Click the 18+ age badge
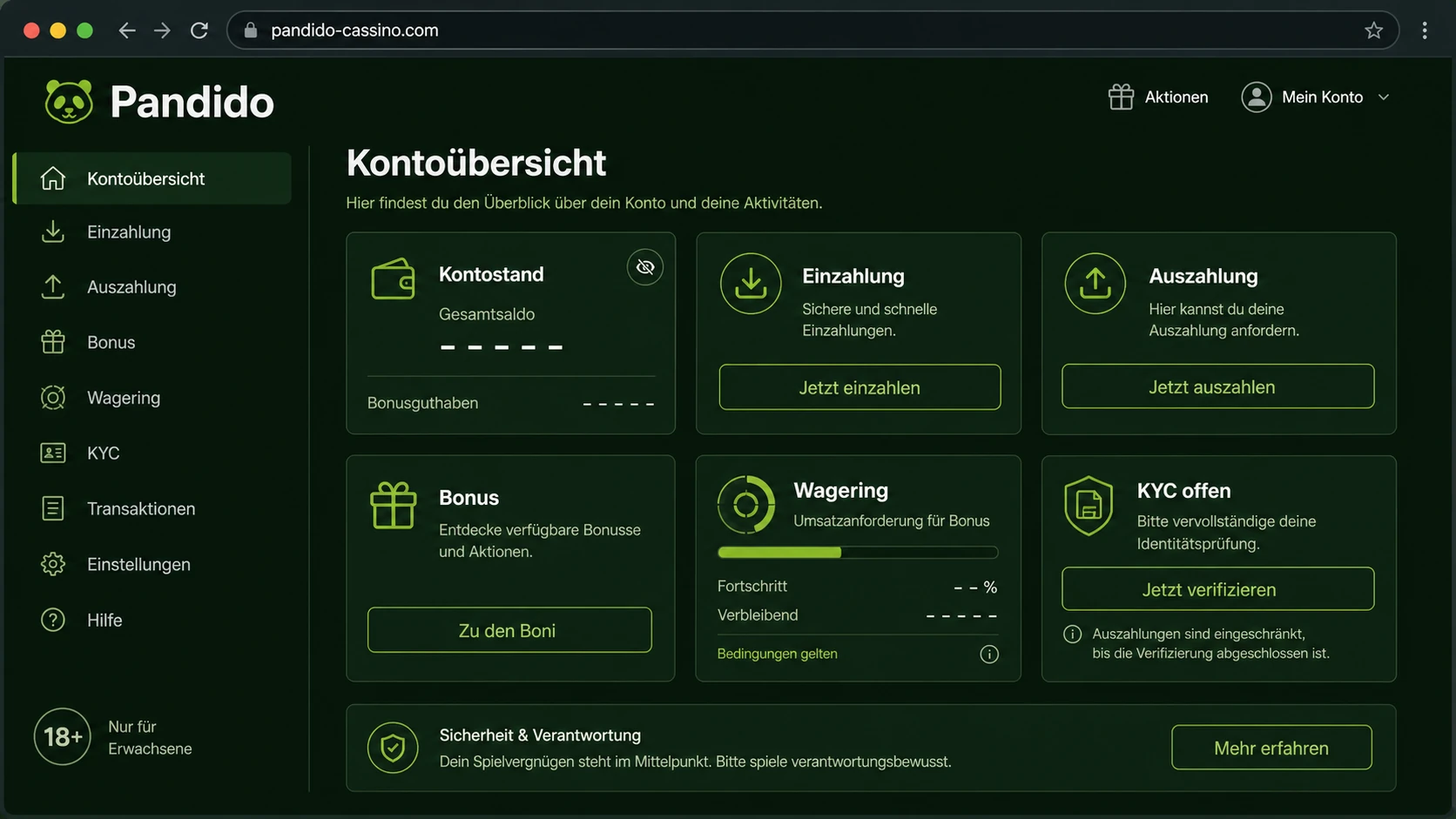 tap(63, 737)
